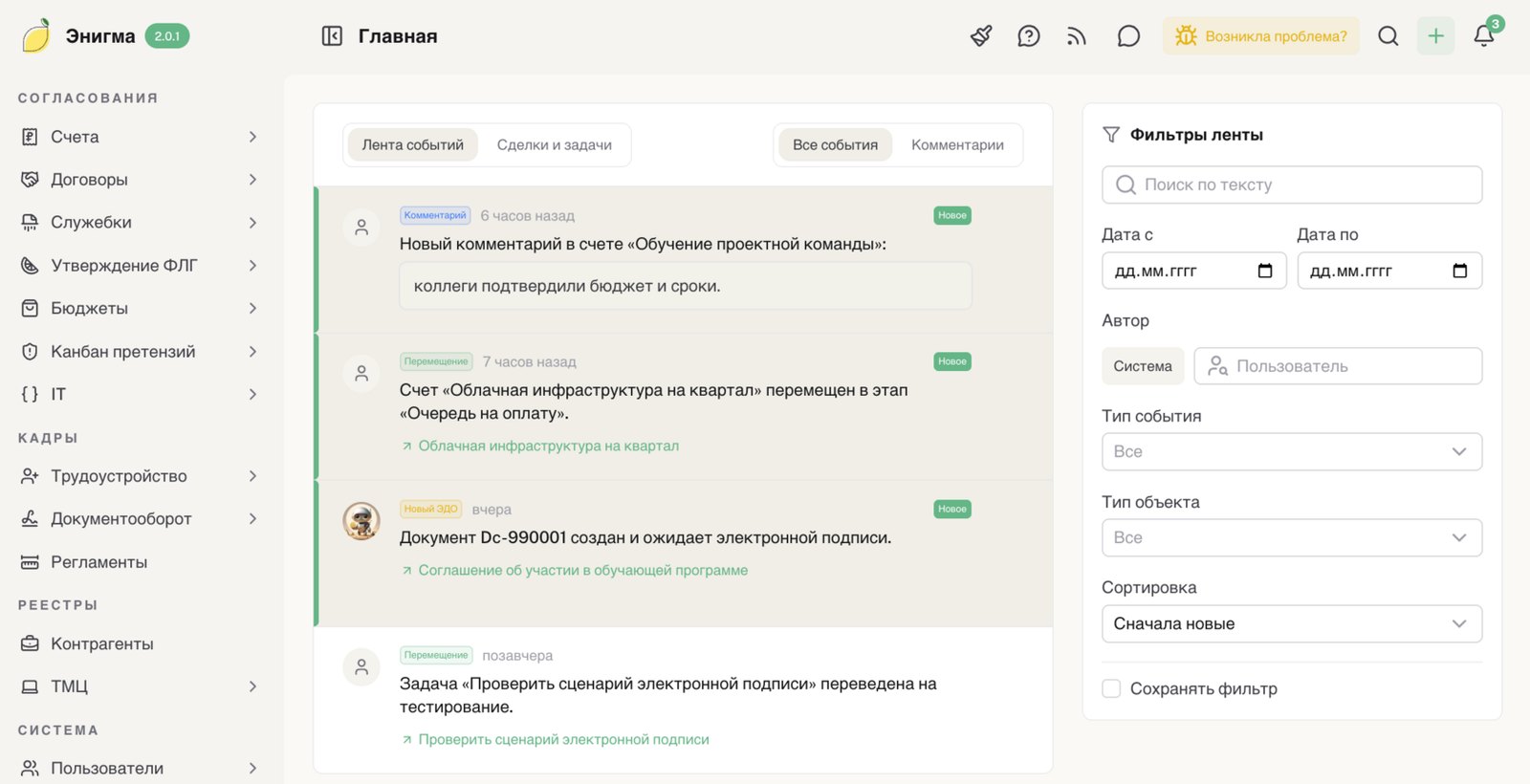
Task: Open Документооборот in the sidebar
Action: click(140, 519)
